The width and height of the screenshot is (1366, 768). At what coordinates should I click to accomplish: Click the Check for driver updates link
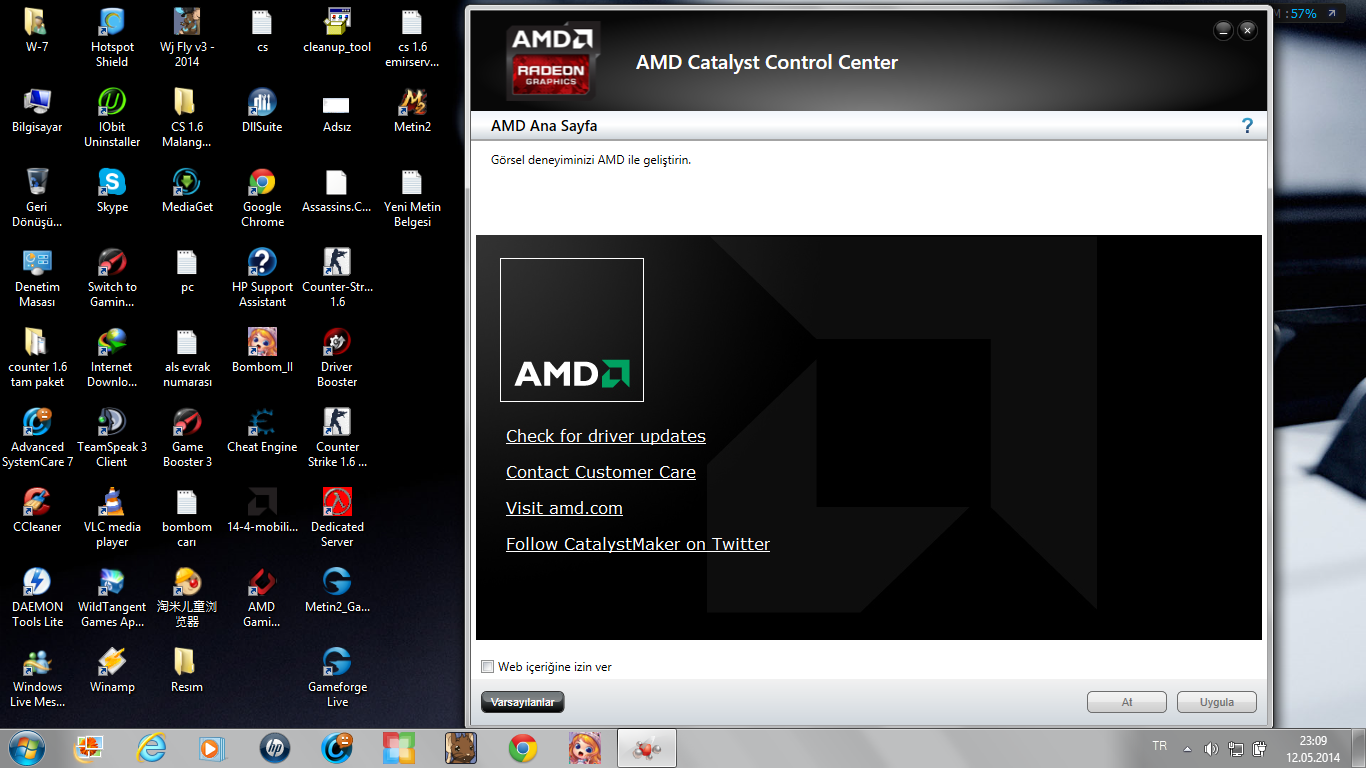click(x=605, y=436)
